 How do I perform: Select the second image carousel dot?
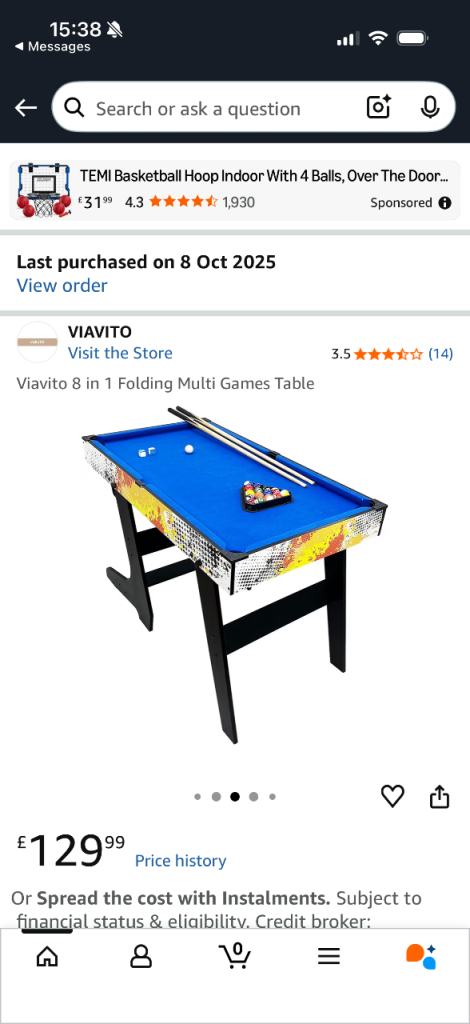pos(216,797)
